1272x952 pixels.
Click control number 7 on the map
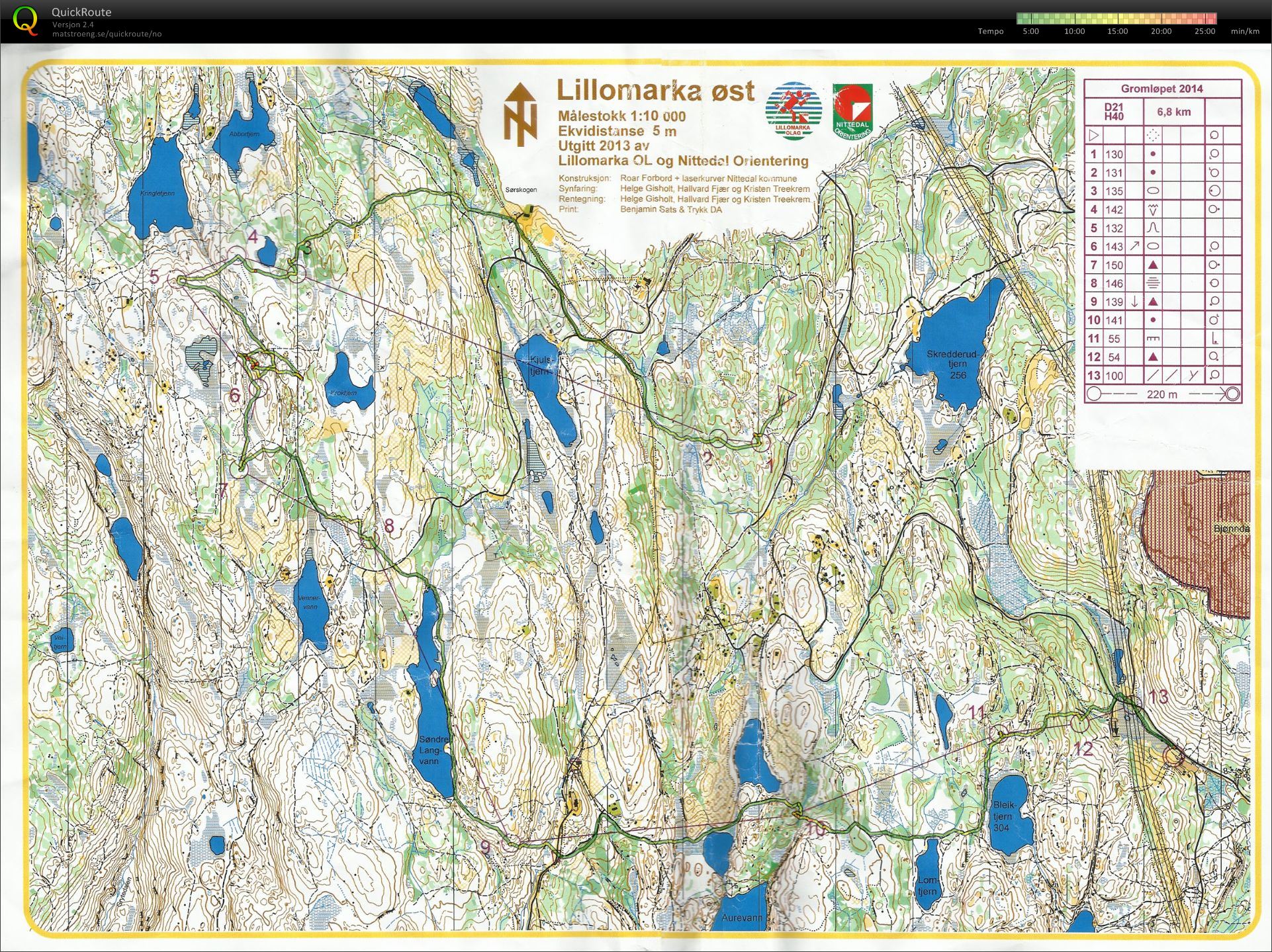(223, 490)
